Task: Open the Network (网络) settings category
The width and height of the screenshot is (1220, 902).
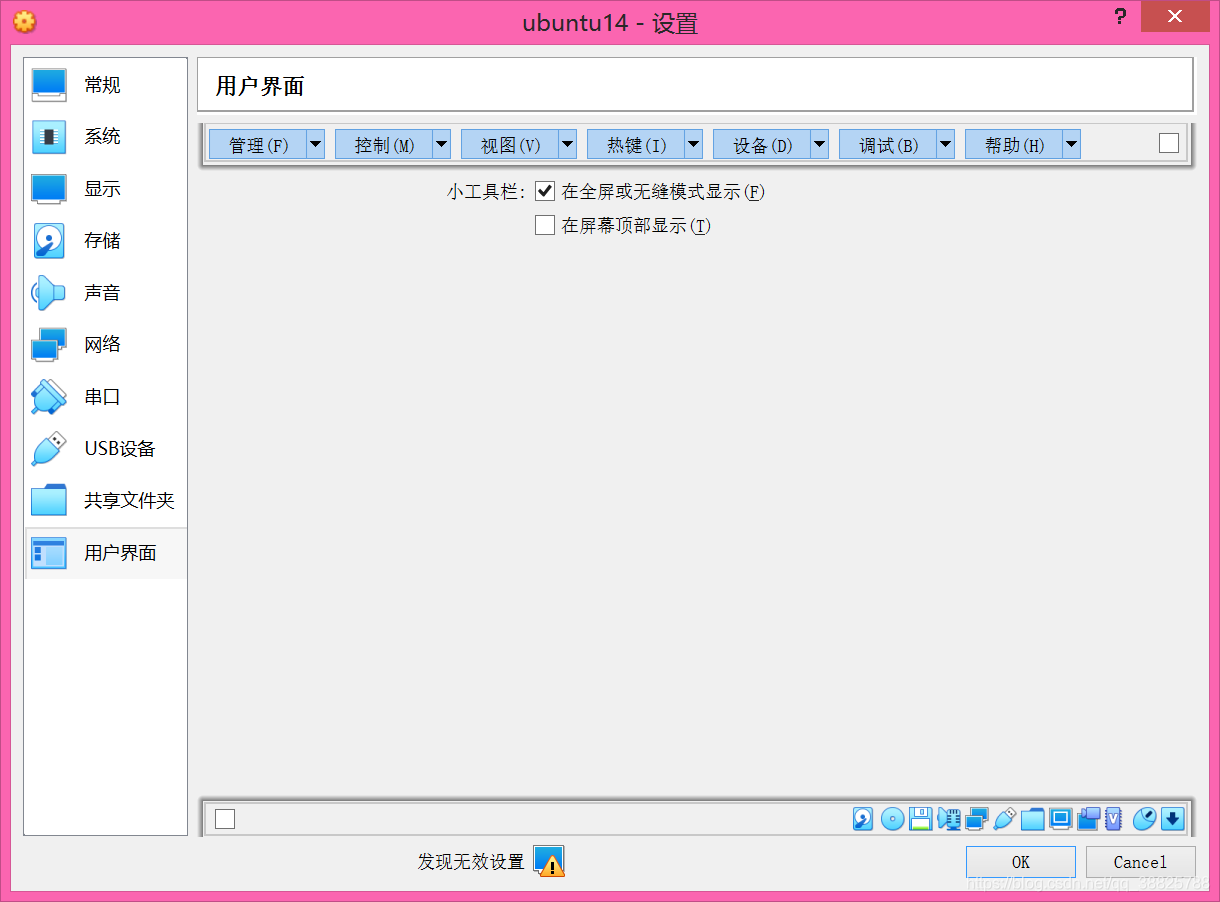Action: pos(105,345)
